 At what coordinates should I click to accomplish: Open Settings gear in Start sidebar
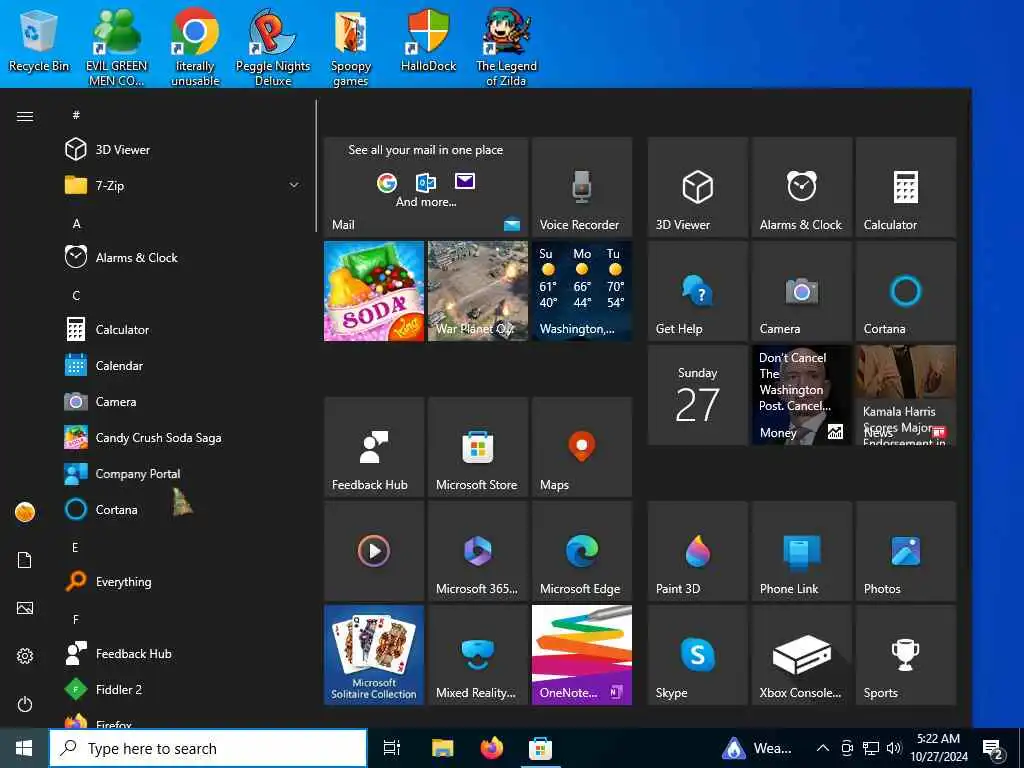click(25, 656)
